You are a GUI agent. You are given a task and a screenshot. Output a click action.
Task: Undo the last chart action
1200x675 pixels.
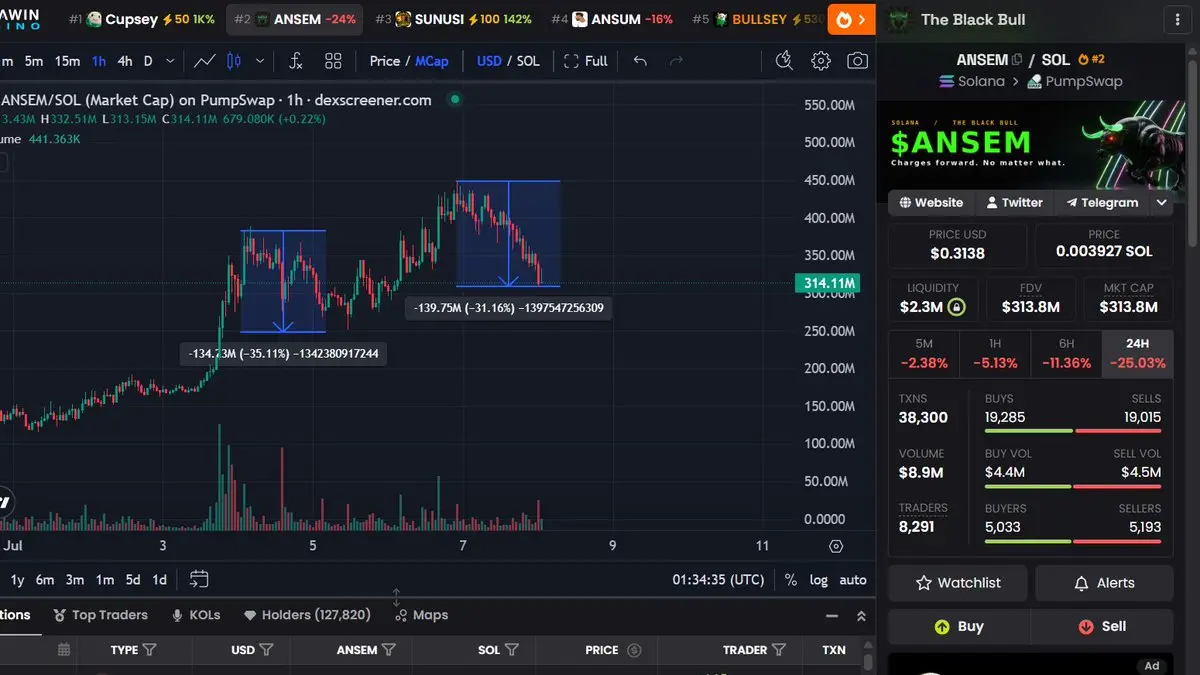(x=640, y=61)
